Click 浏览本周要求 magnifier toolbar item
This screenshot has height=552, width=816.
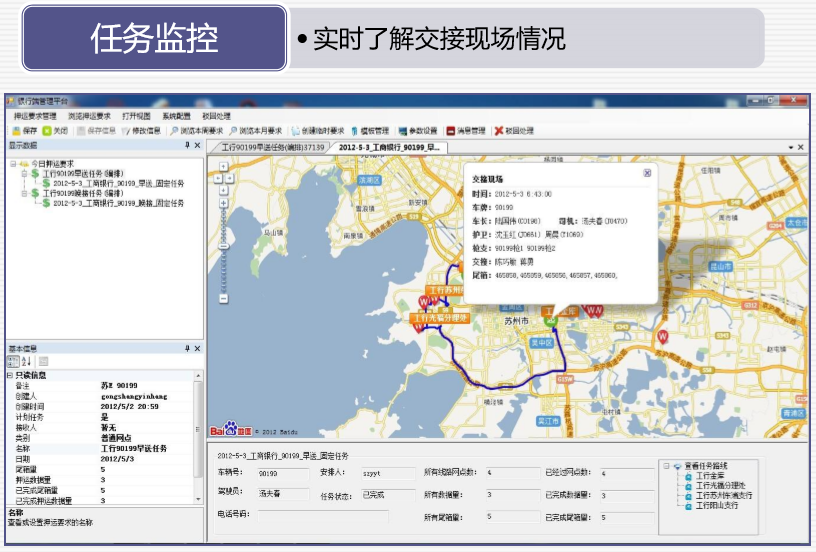tap(197, 131)
